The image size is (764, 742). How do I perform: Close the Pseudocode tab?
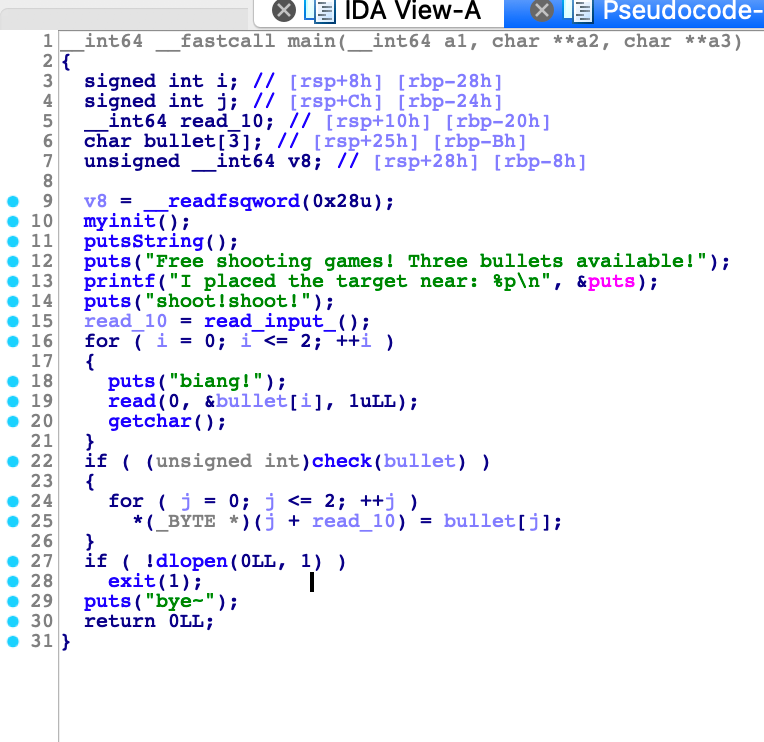tap(542, 11)
